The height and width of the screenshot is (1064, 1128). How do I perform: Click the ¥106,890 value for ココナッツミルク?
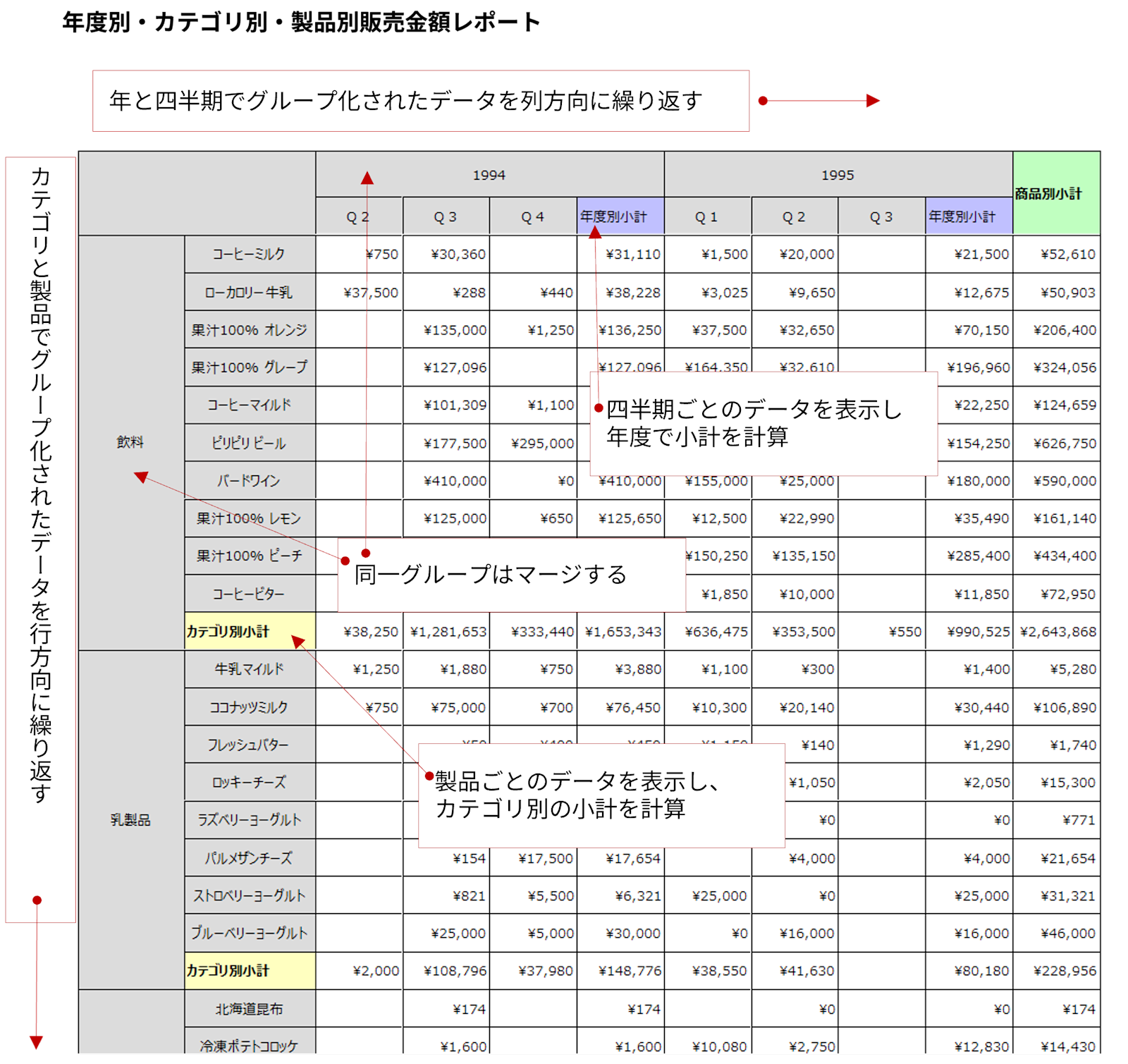tap(1057, 707)
